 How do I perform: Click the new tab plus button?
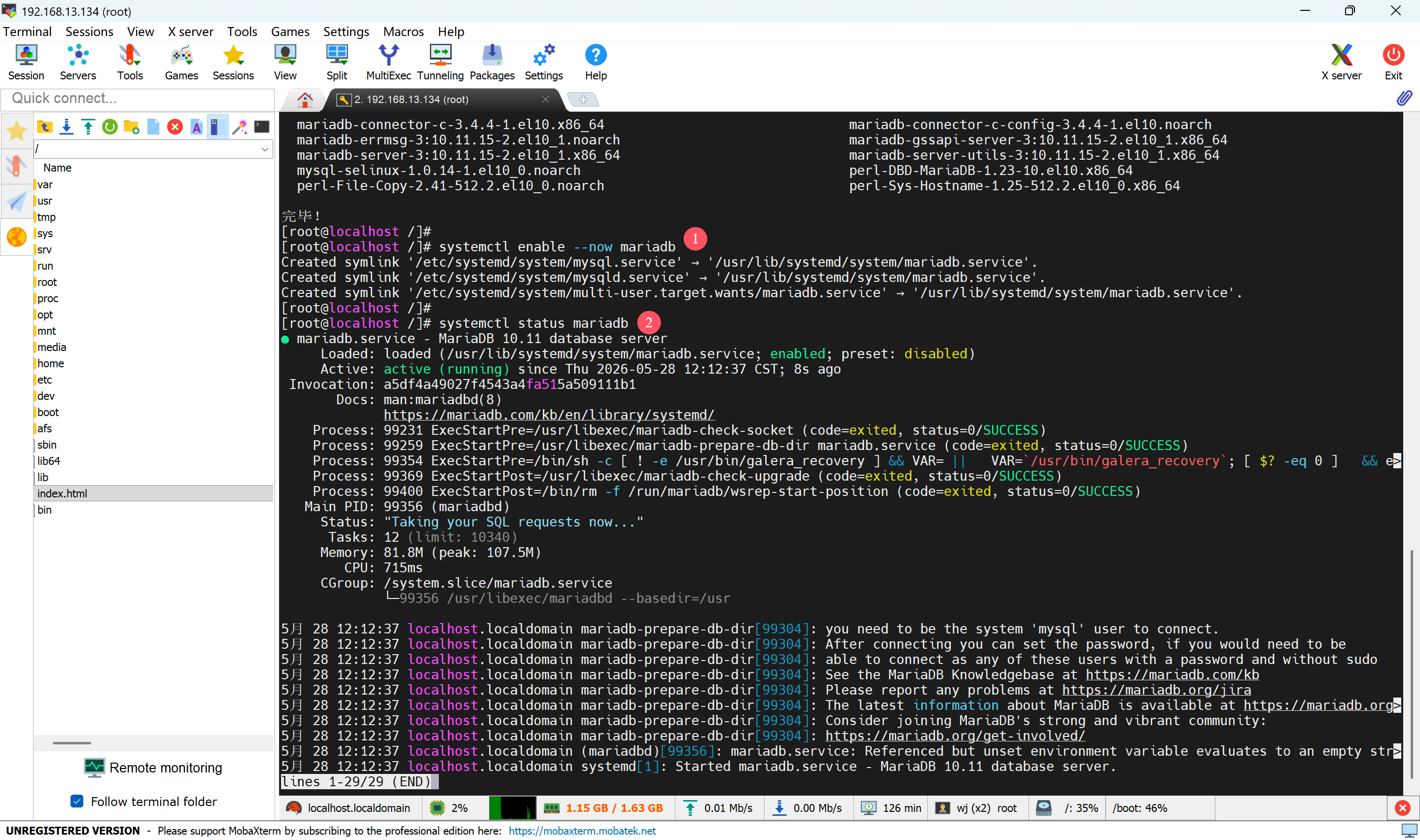583,100
